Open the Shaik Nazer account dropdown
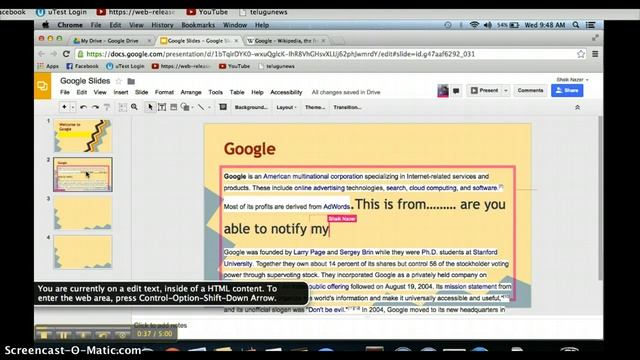 (x=573, y=80)
